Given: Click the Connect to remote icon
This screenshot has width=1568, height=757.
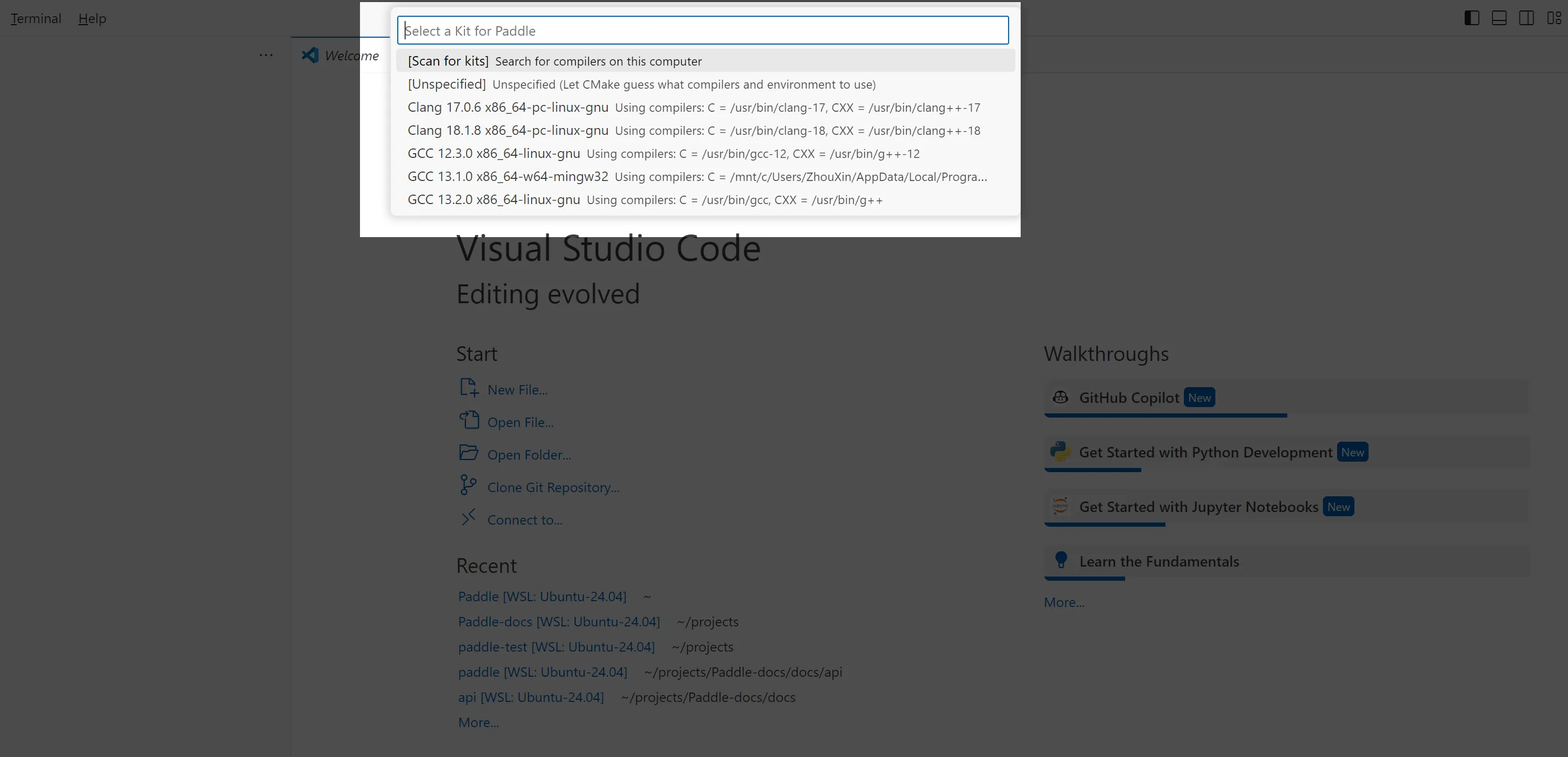Looking at the screenshot, I should pyautogui.click(x=468, y=518).
